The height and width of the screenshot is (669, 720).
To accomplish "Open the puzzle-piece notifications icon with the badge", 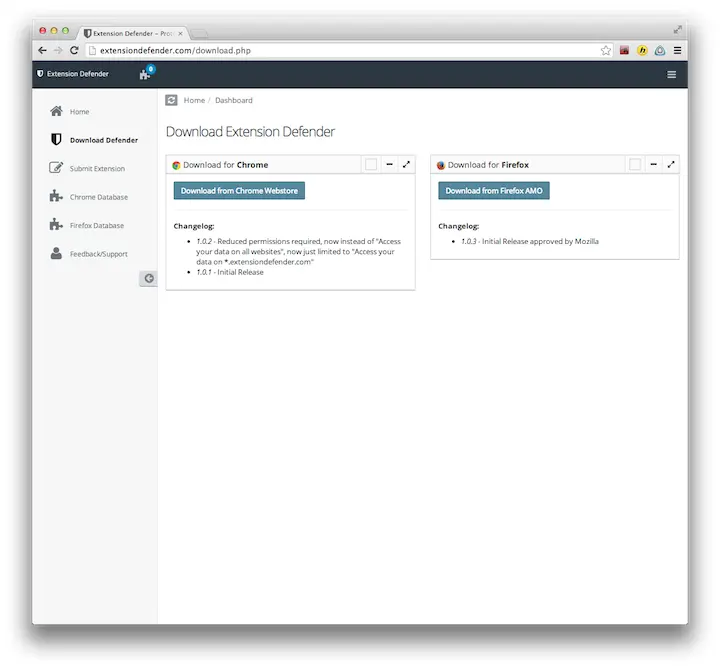I will (x=146, y=73).
